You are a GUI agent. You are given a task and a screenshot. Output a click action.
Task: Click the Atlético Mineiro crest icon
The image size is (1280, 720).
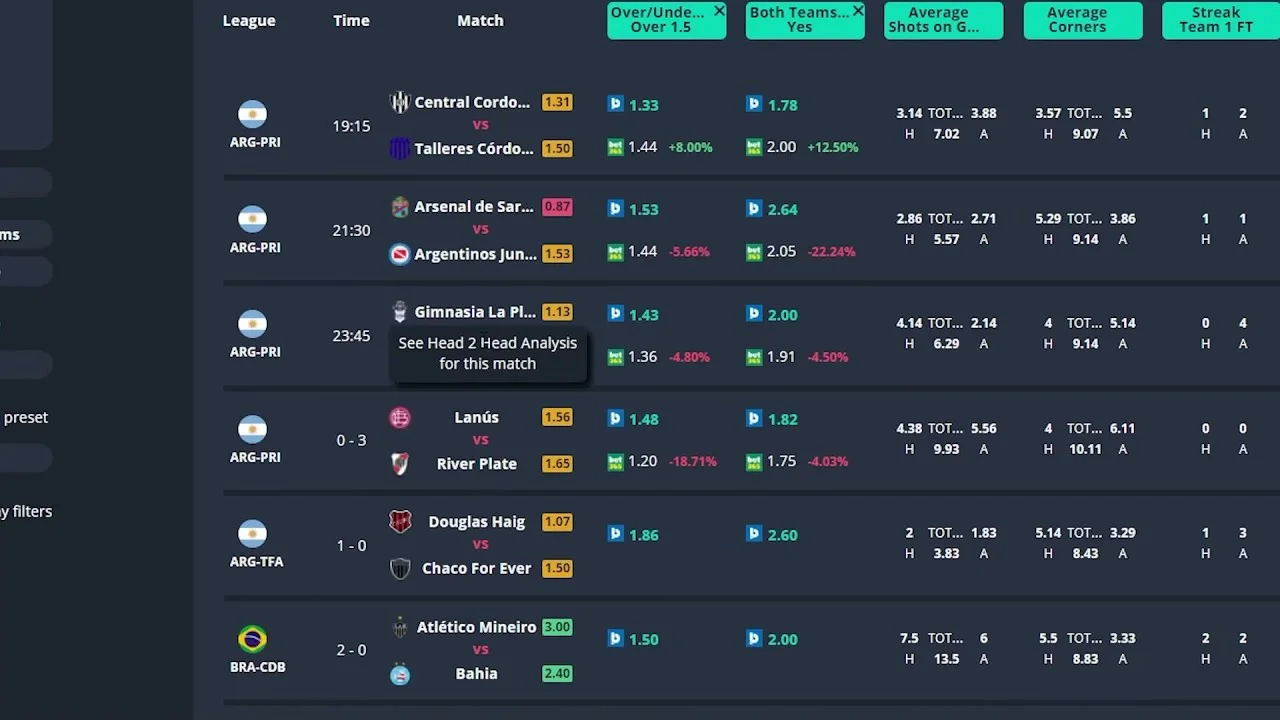(x=400, y=627)
